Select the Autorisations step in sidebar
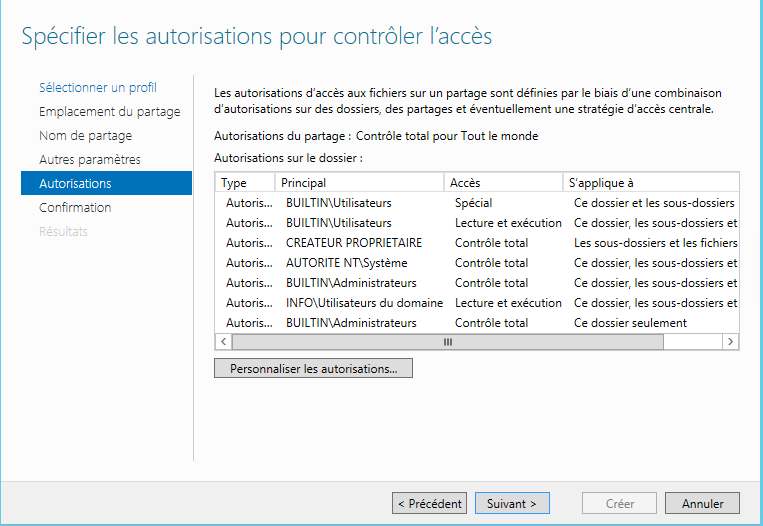 [x=106, y=183]
